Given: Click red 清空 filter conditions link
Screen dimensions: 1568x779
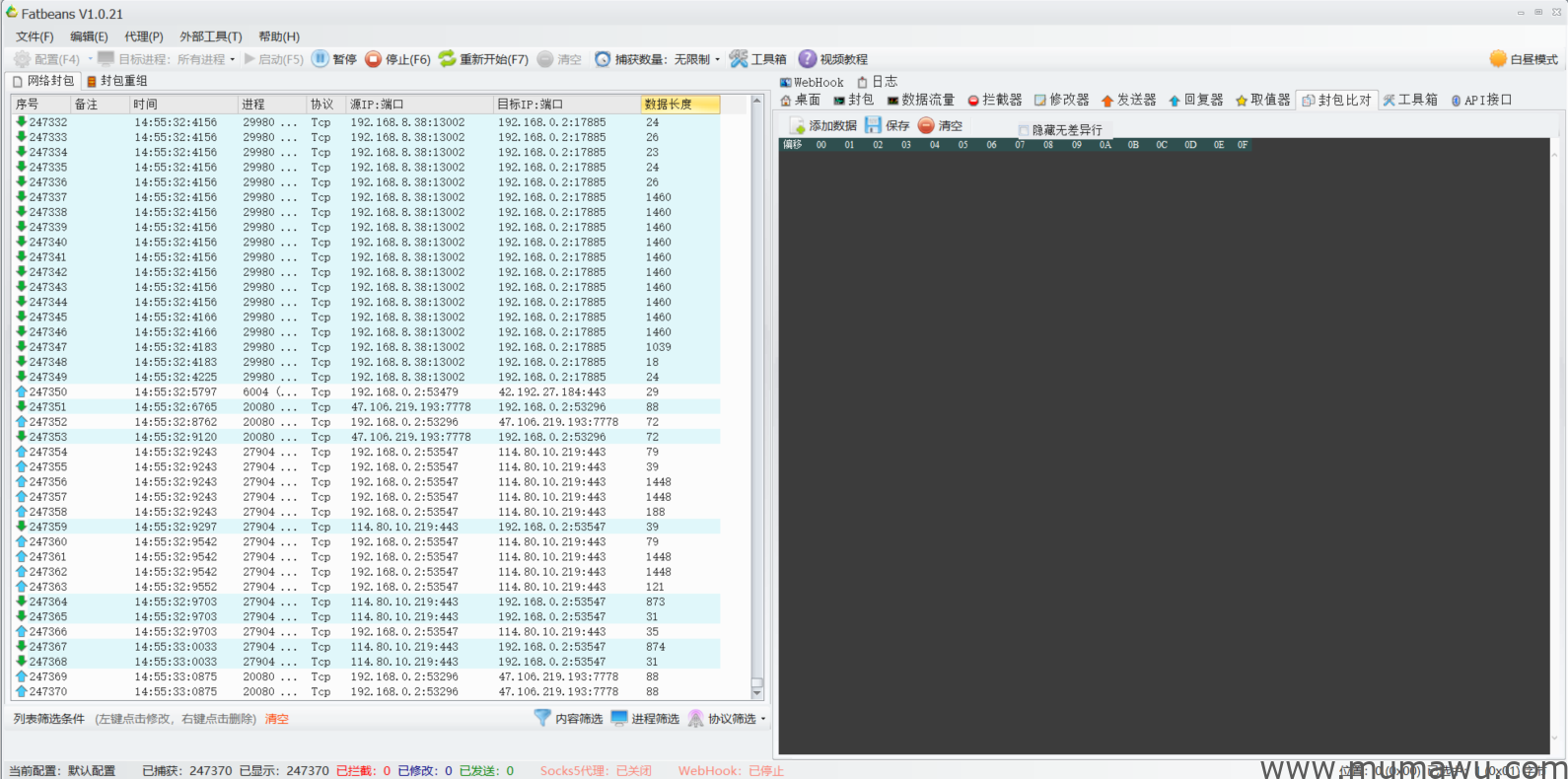Looking at the screenshot, I should click(x=276, y=719).
